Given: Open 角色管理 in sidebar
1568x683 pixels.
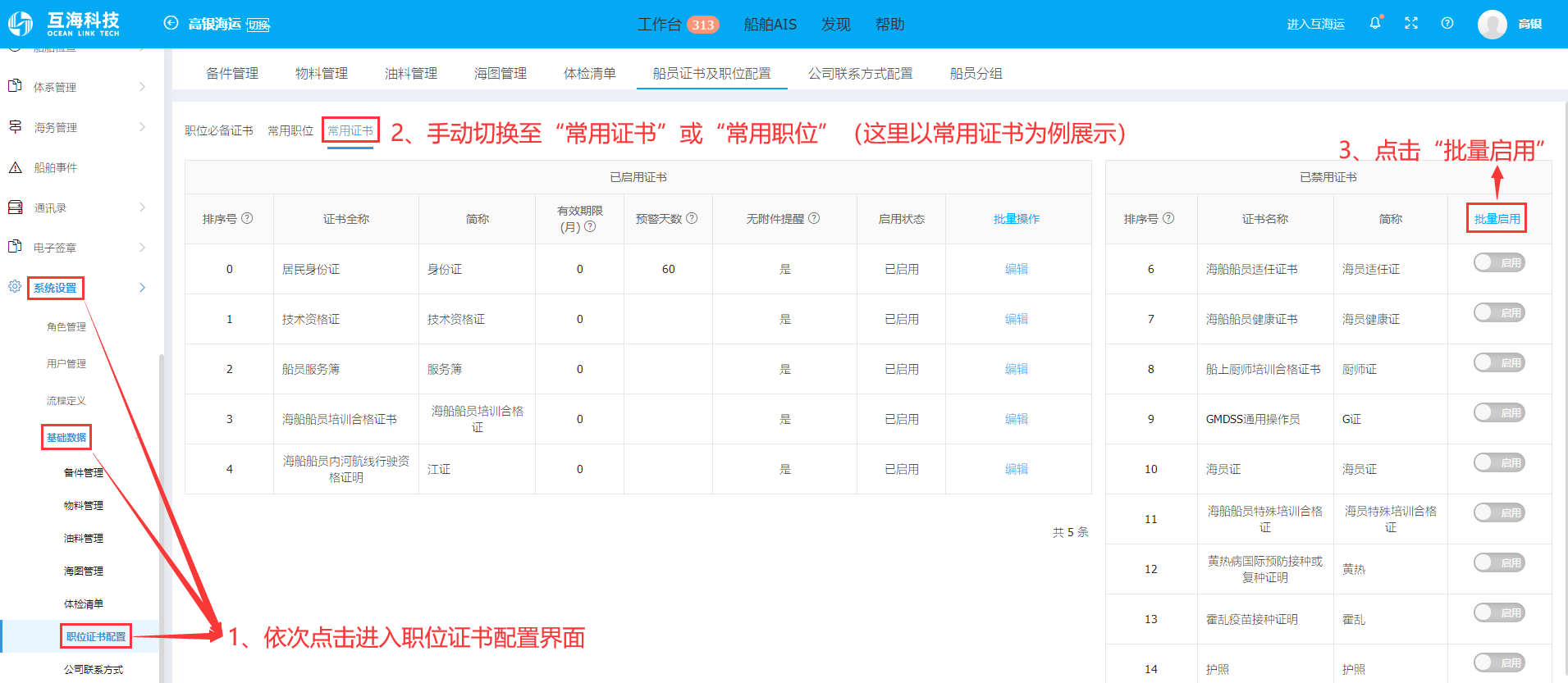Looking at the screenshot, I should pos(66,326).
